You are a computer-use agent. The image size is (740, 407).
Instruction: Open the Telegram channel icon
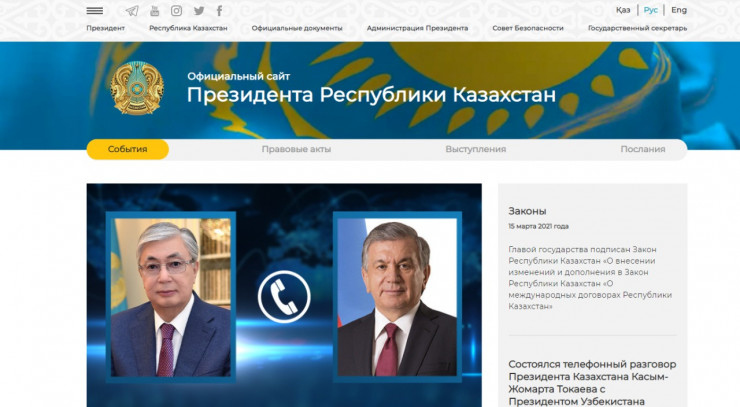coord(132,10)
